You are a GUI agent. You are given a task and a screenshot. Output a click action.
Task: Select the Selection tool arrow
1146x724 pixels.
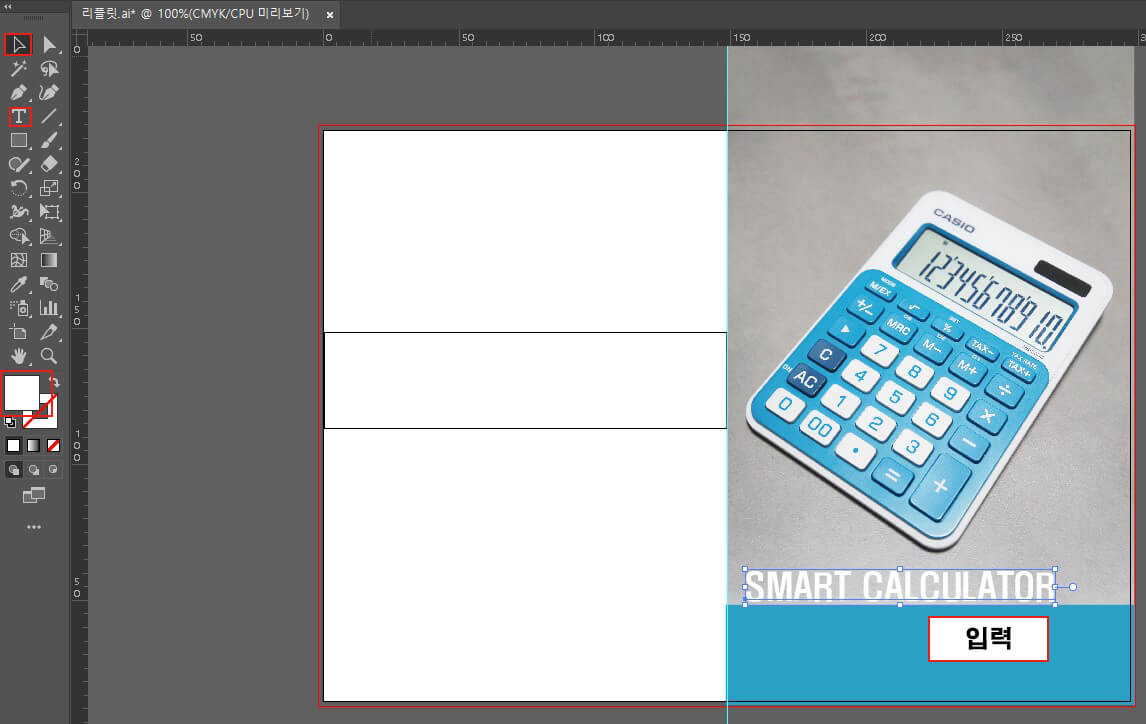pyautogui.click(x=18, y=45)
